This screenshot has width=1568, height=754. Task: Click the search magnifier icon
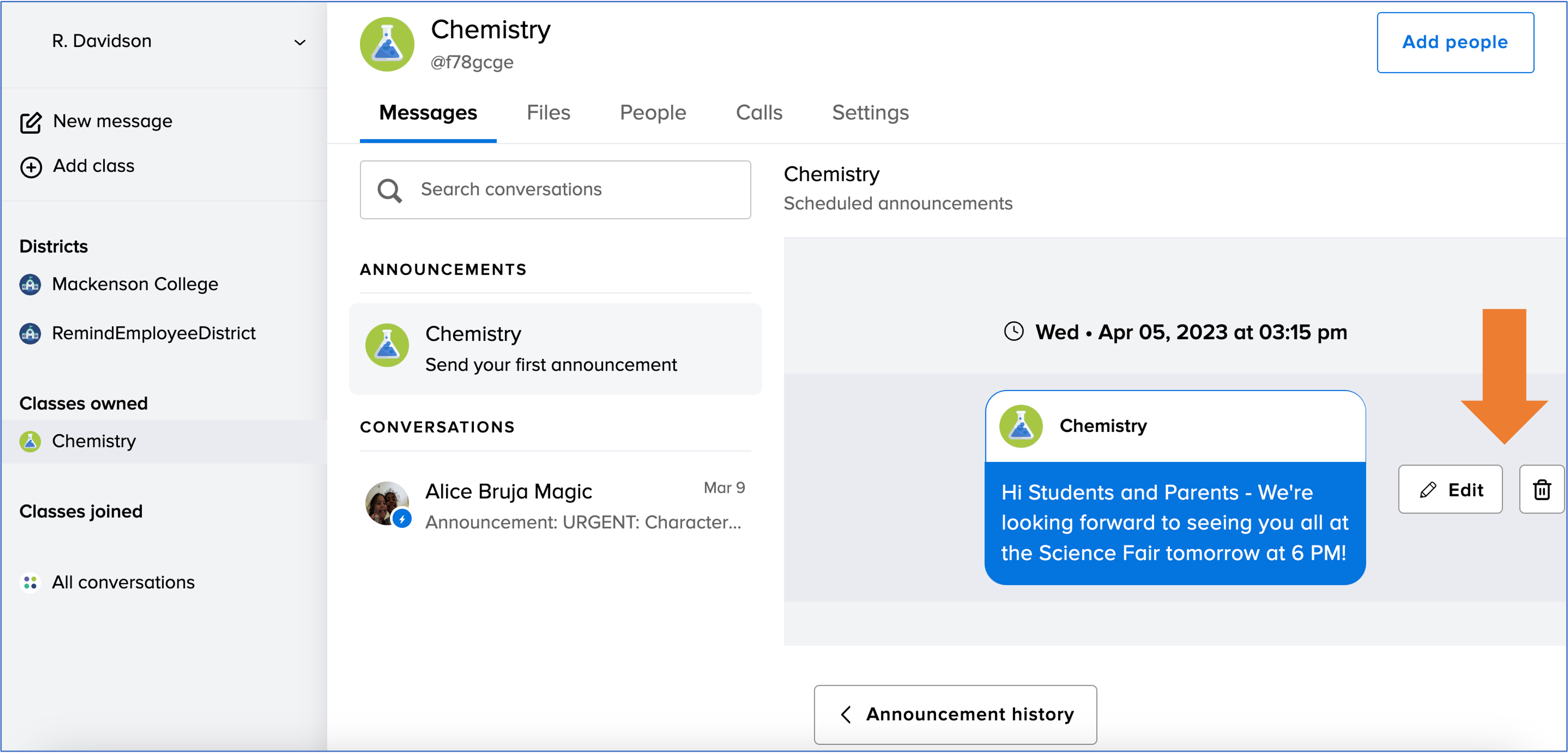tap(389, 190)
